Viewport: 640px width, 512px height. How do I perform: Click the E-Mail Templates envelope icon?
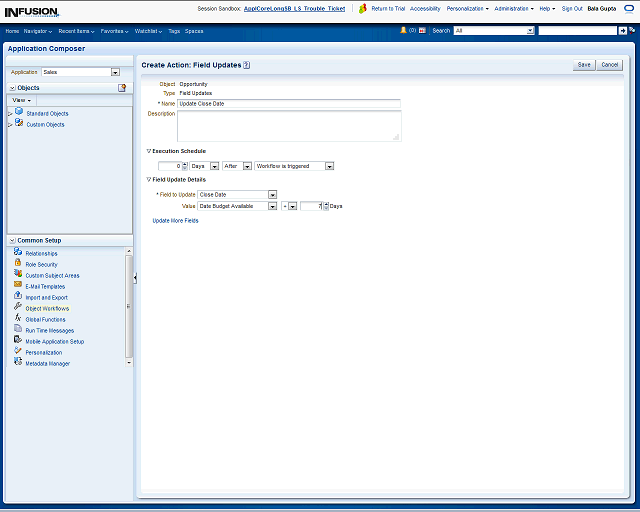[18, 286]
